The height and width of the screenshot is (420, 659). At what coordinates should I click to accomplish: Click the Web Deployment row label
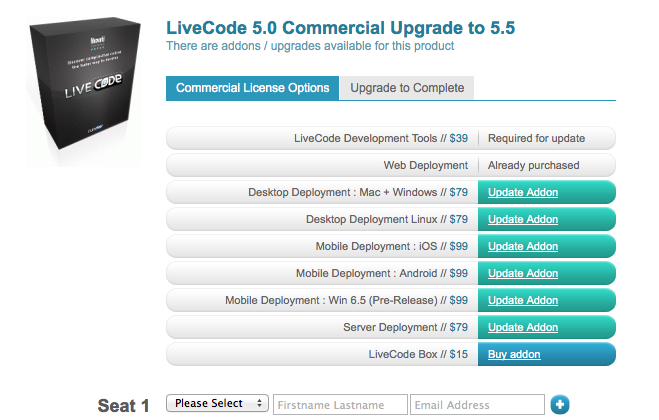click(425, 165)
